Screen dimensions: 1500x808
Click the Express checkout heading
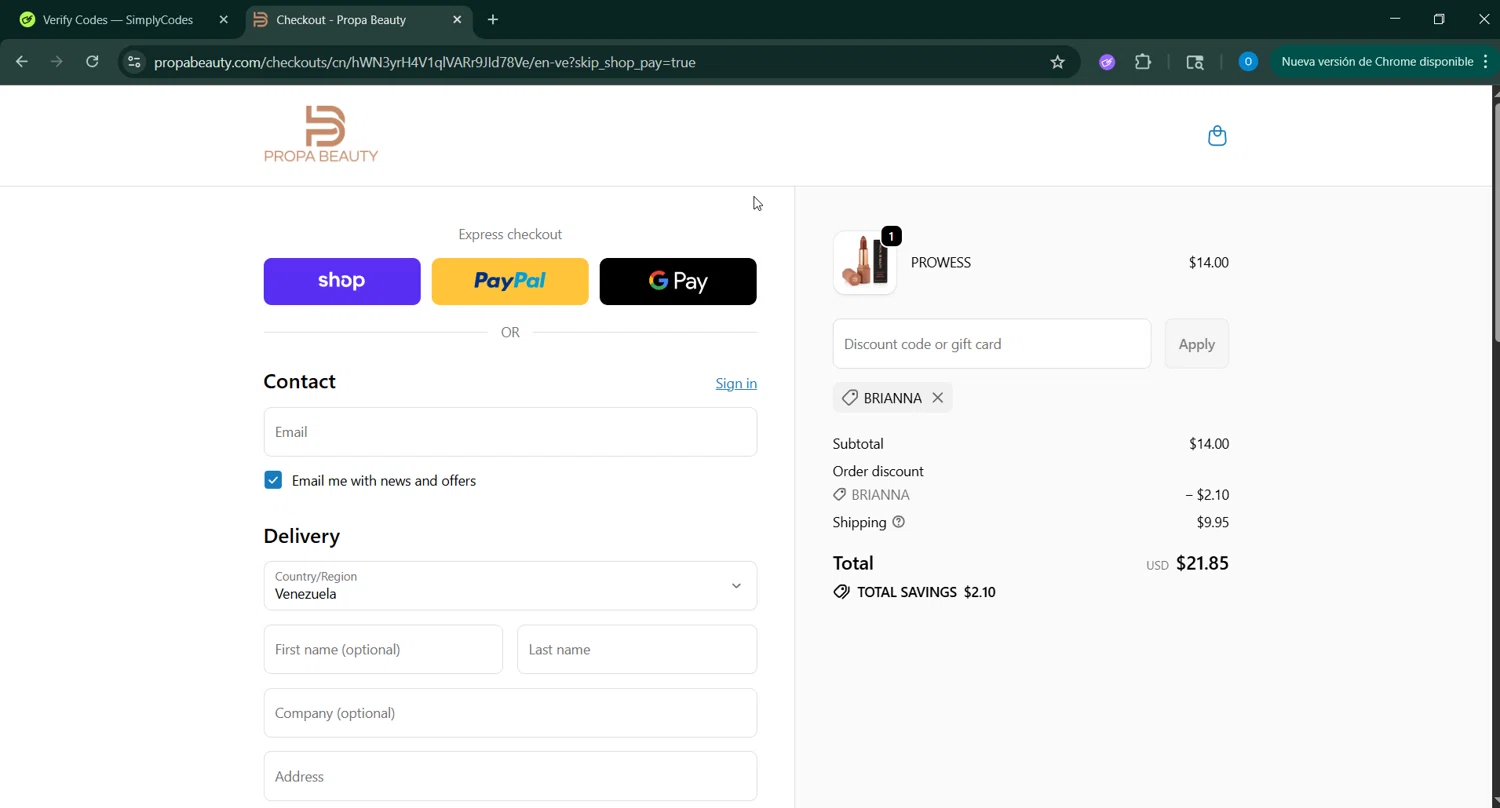click(x=510, y=234)
